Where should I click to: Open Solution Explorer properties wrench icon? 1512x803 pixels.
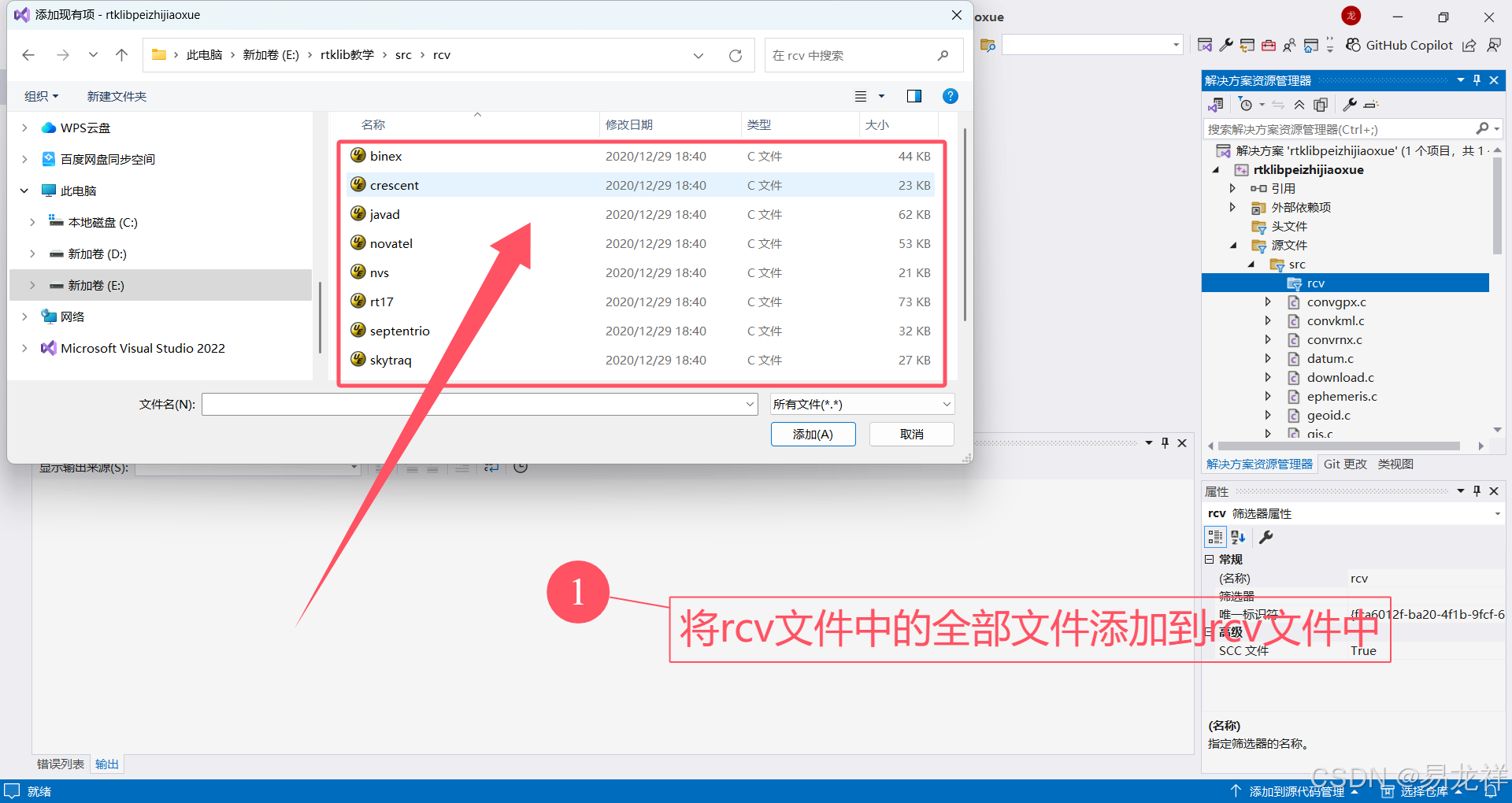[1350, 105]
